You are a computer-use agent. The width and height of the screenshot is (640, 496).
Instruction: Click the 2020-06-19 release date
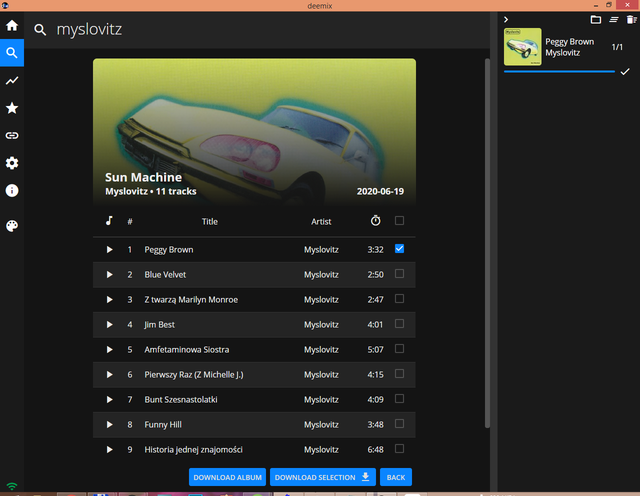pyautogui.click(x=380, y=191)
